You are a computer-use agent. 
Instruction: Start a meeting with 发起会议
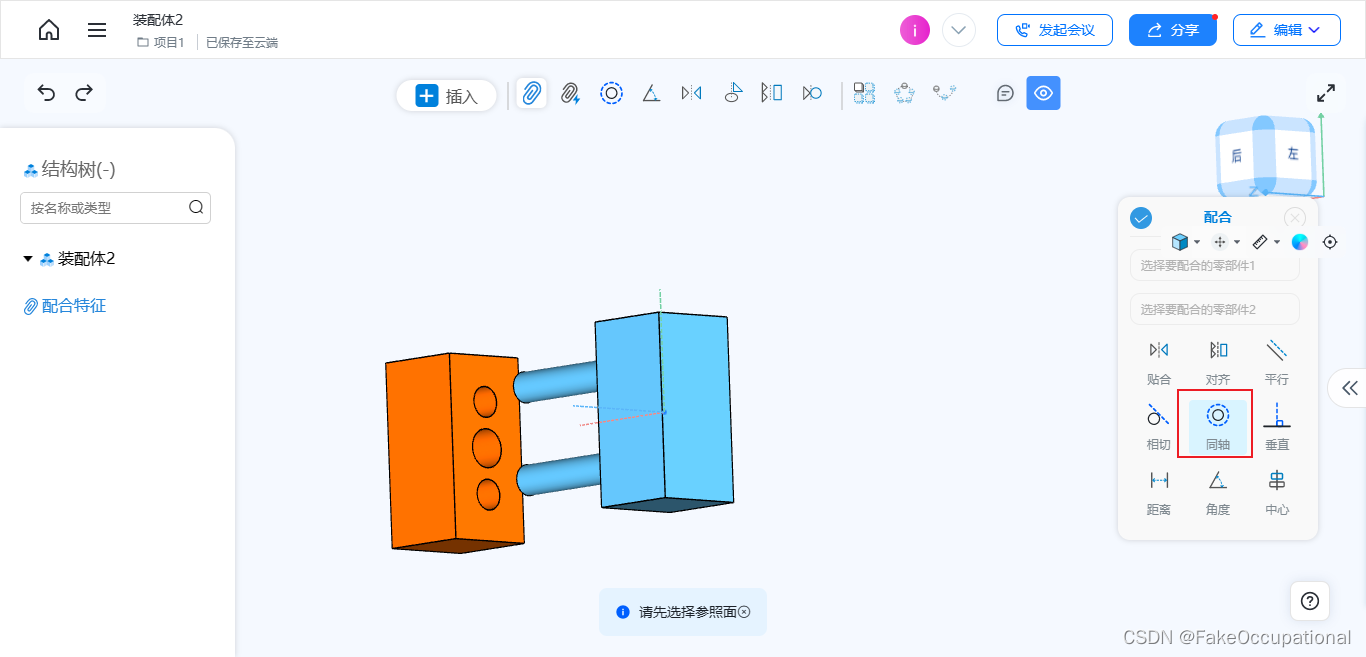click(x=1055, y=30)
